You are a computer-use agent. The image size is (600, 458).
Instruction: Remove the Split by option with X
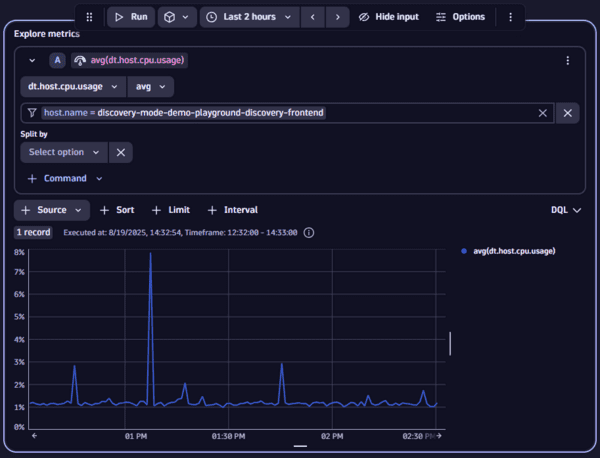pos(121,152)
